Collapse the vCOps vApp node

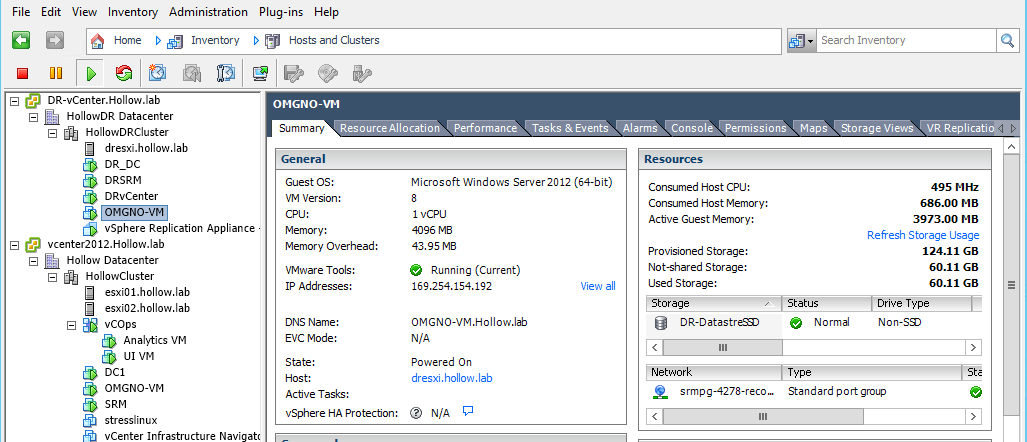[71, 324]
